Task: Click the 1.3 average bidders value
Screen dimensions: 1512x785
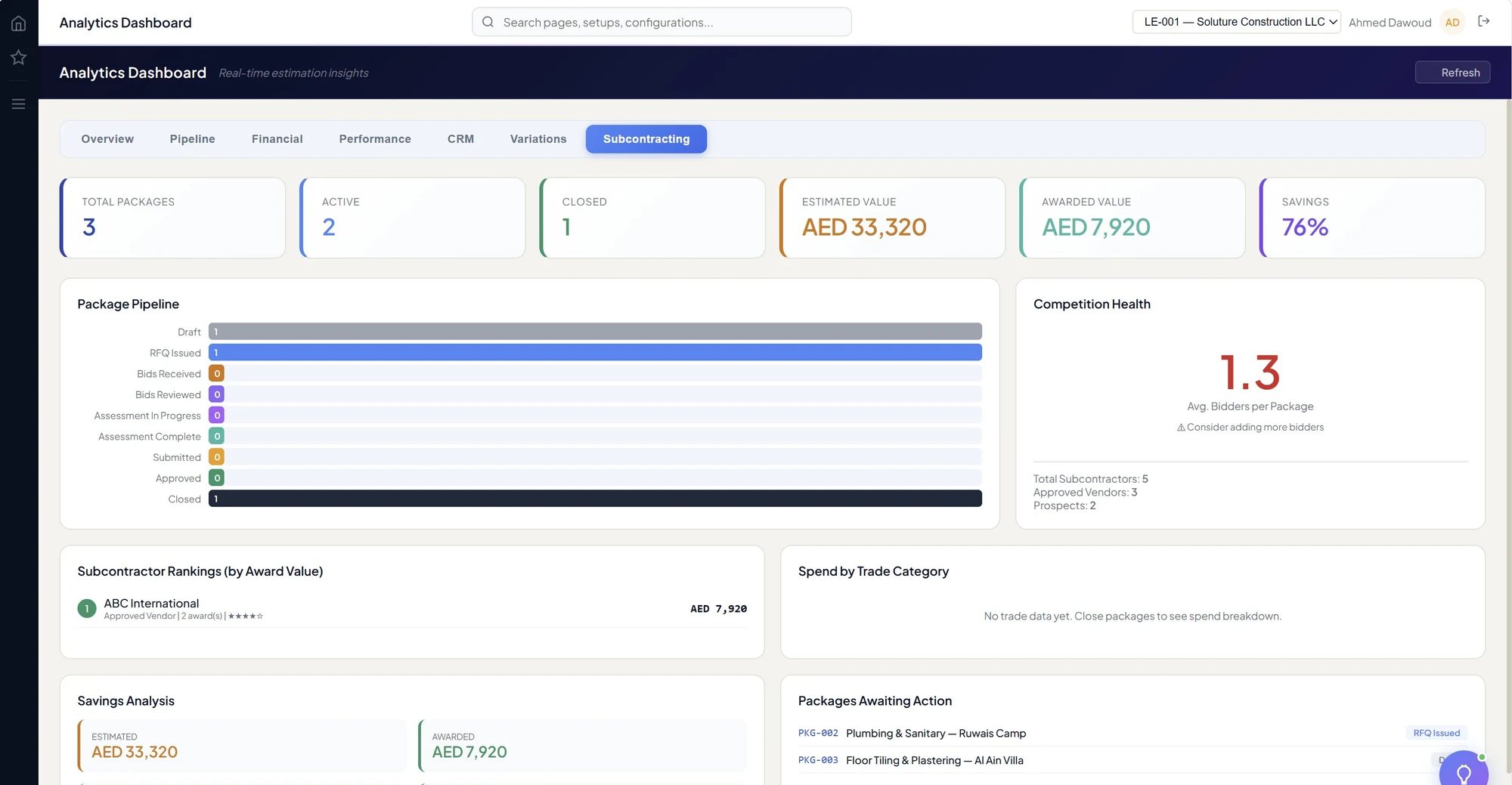Action: pos(1250,372)
